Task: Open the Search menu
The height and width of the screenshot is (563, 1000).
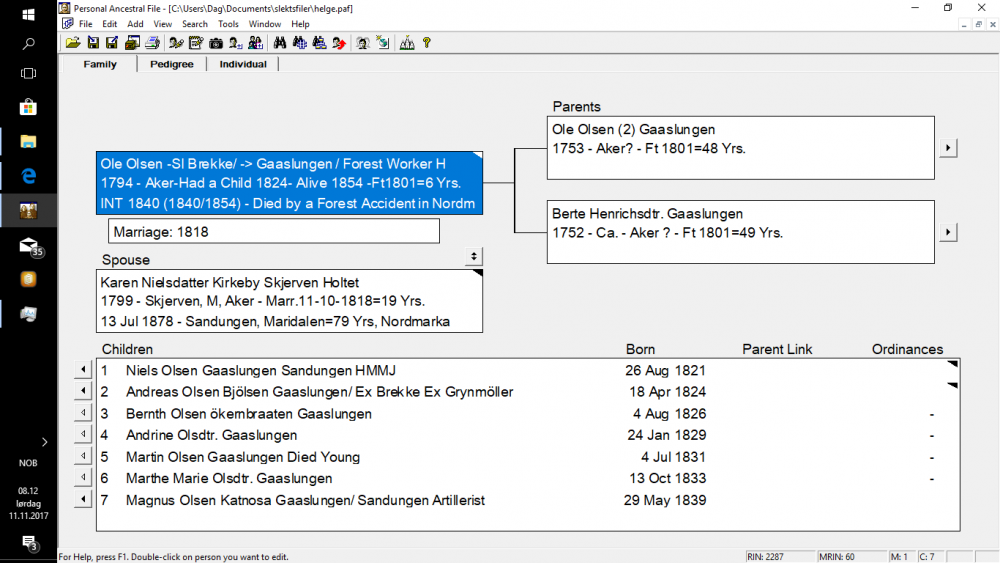Action: pos(195,24)
